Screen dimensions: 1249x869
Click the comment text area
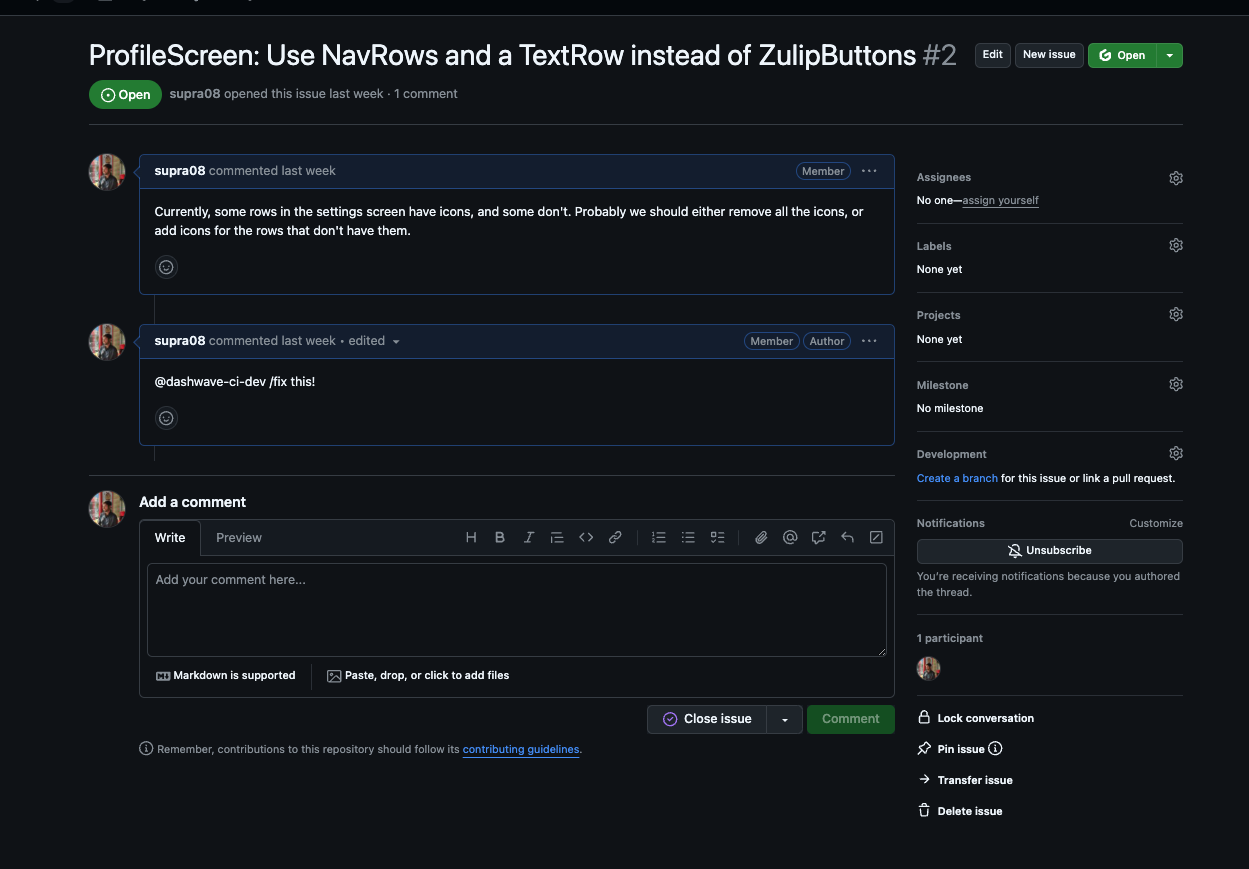[x=516, y=610]
